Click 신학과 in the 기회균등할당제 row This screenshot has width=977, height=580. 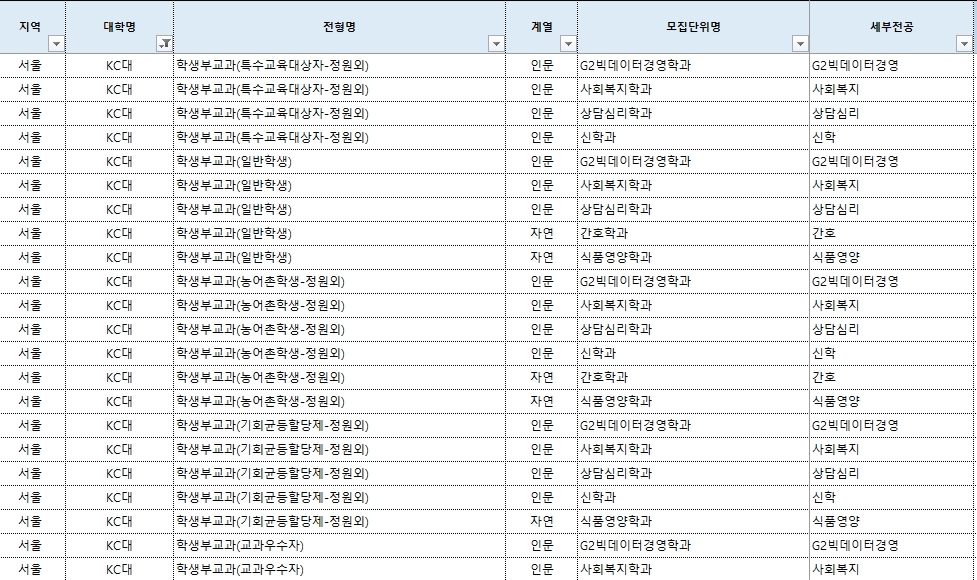[x=598, y=497]
